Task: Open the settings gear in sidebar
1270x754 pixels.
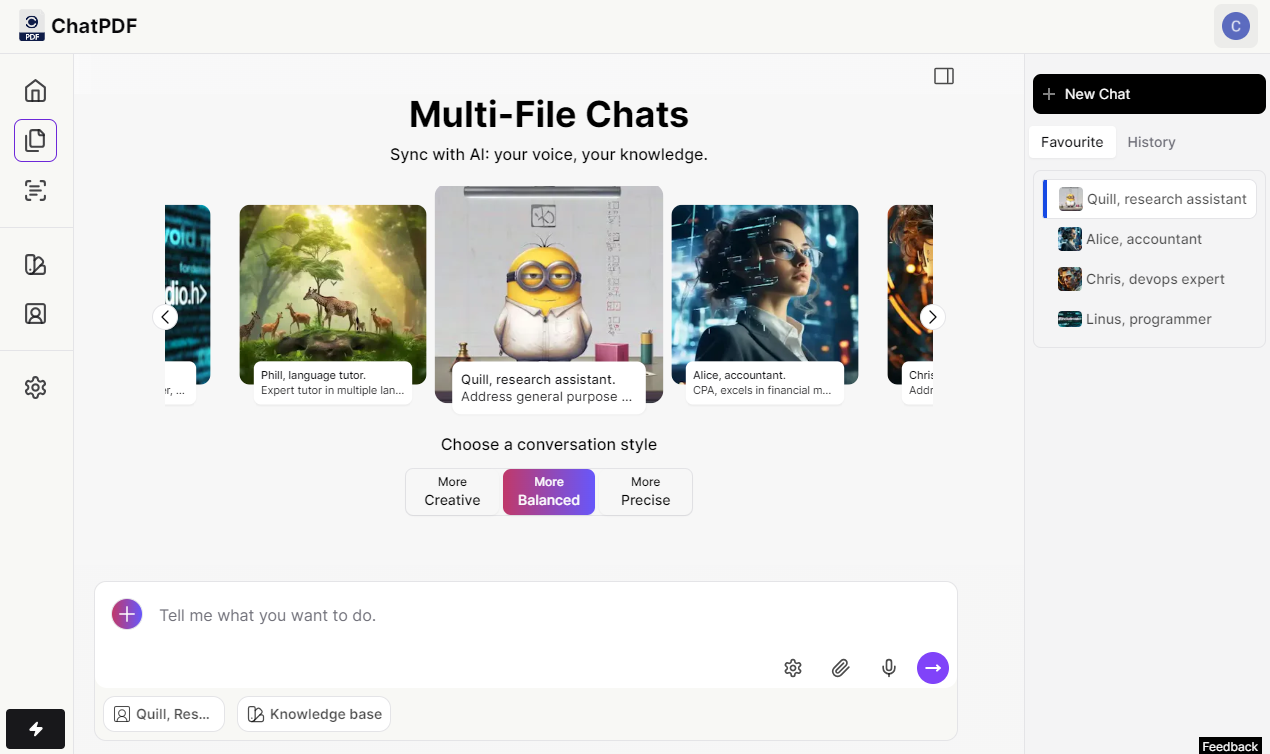Action: (x=35, y=387)
